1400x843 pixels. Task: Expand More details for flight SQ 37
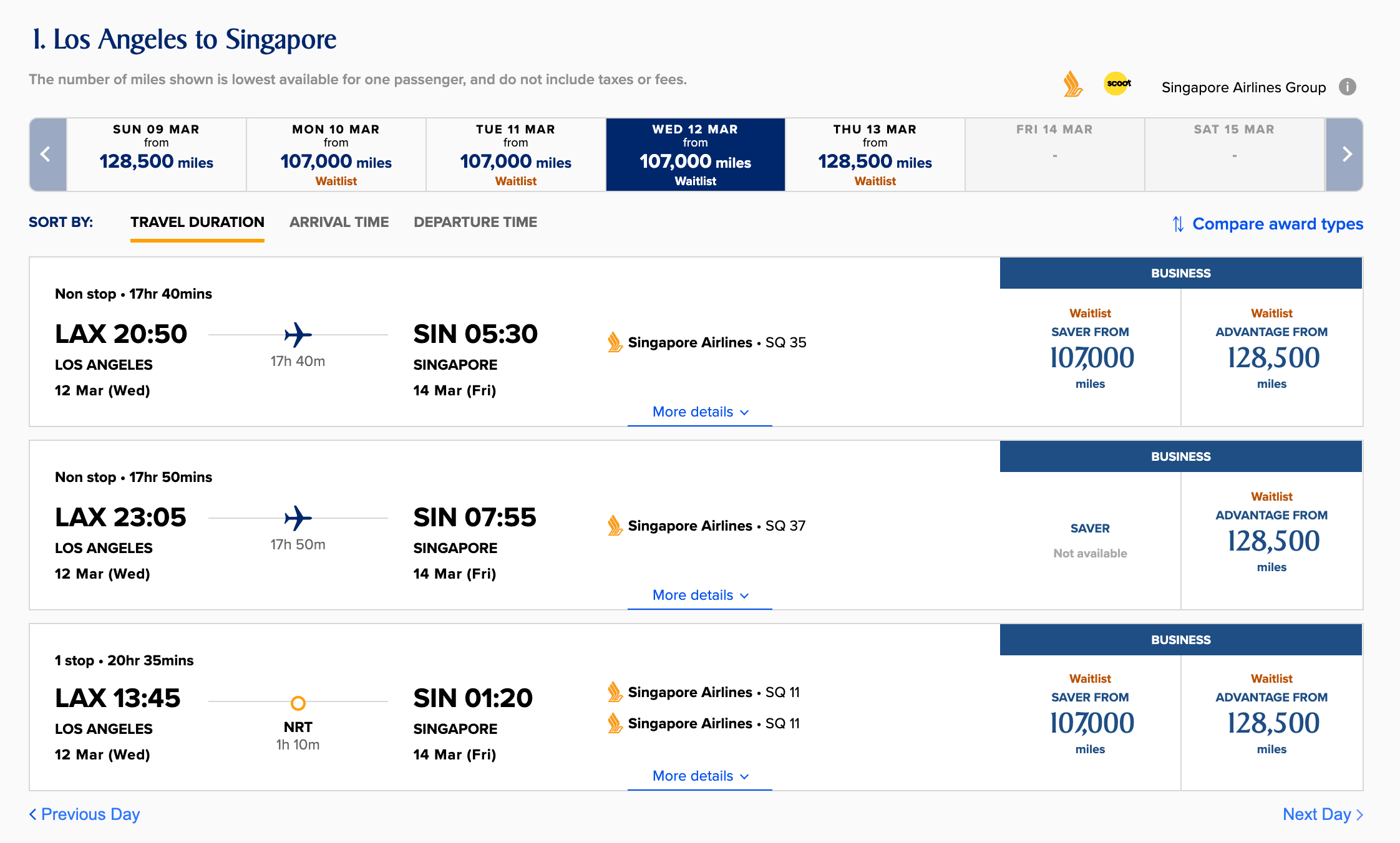(699, 595)
